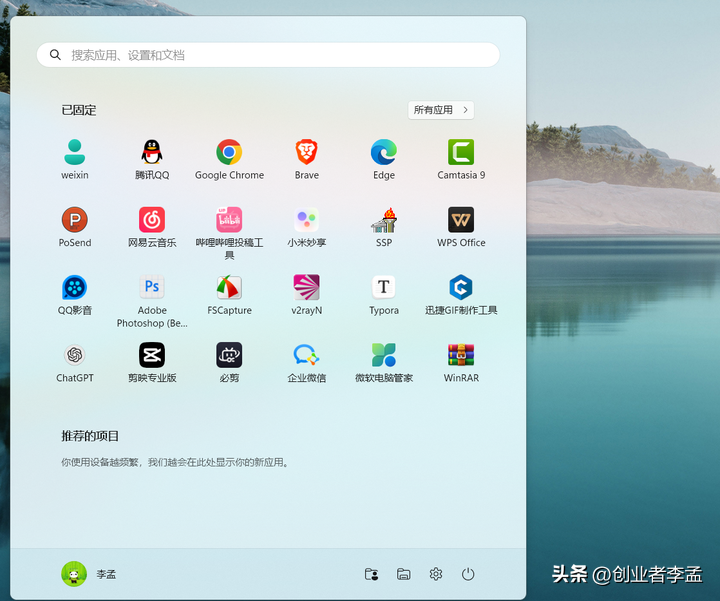Screen dimensions: 720x601
Task: Launch Camtasia 9
Action: click(x=461, y=159)
